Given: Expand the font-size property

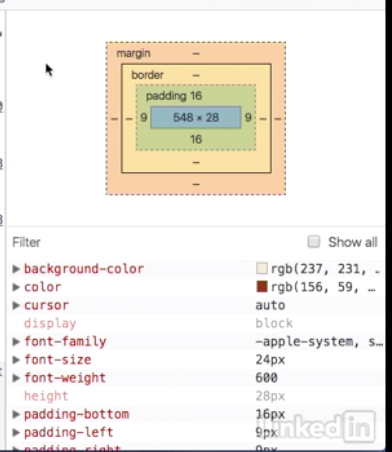Looking at the screenshot, I should click(x=16, y=360).
